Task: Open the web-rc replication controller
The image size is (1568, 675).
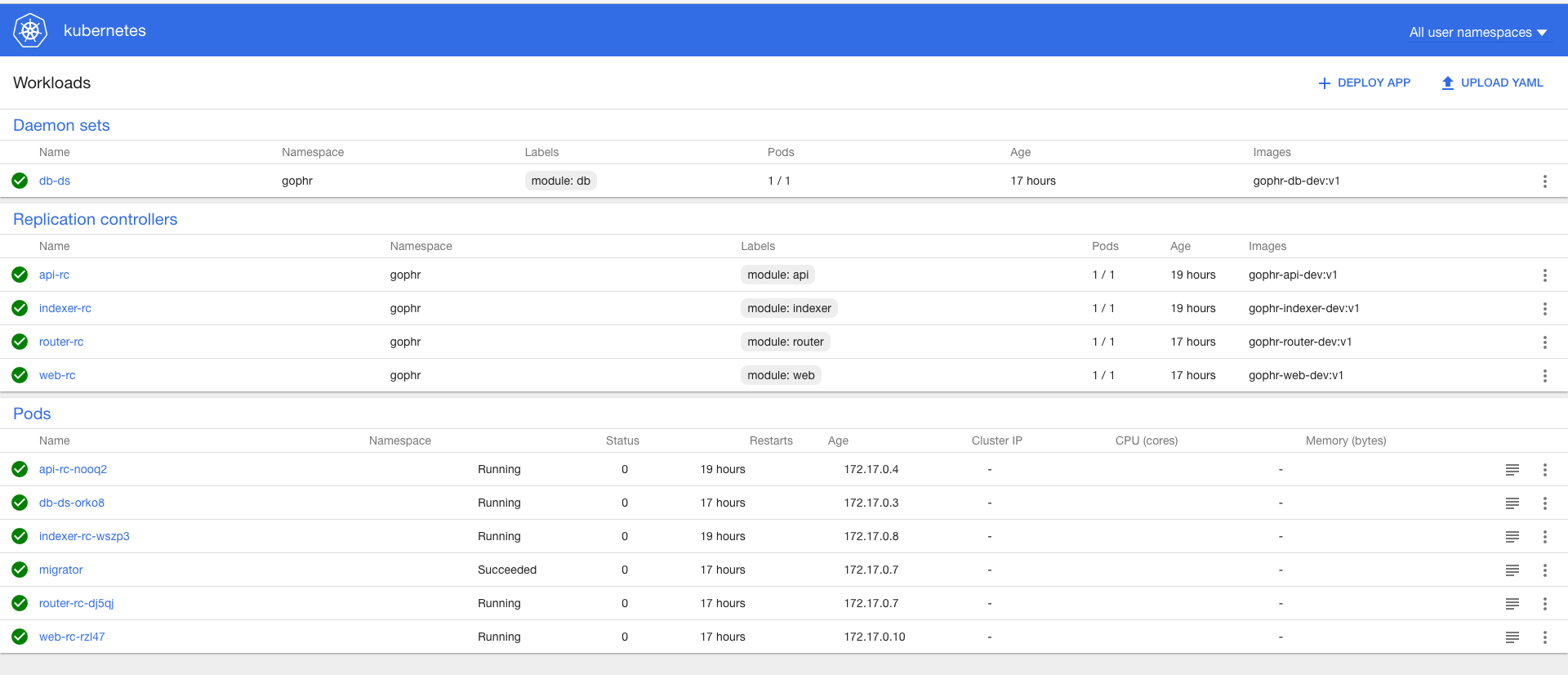Action: click(57, 375)
